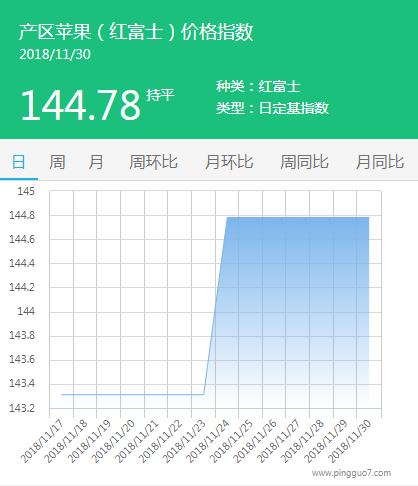Image resolution: width=418 pixels, height=486 pixels.
Task: Click the x-axis date 2018/11/19
Action: (89, 441)
